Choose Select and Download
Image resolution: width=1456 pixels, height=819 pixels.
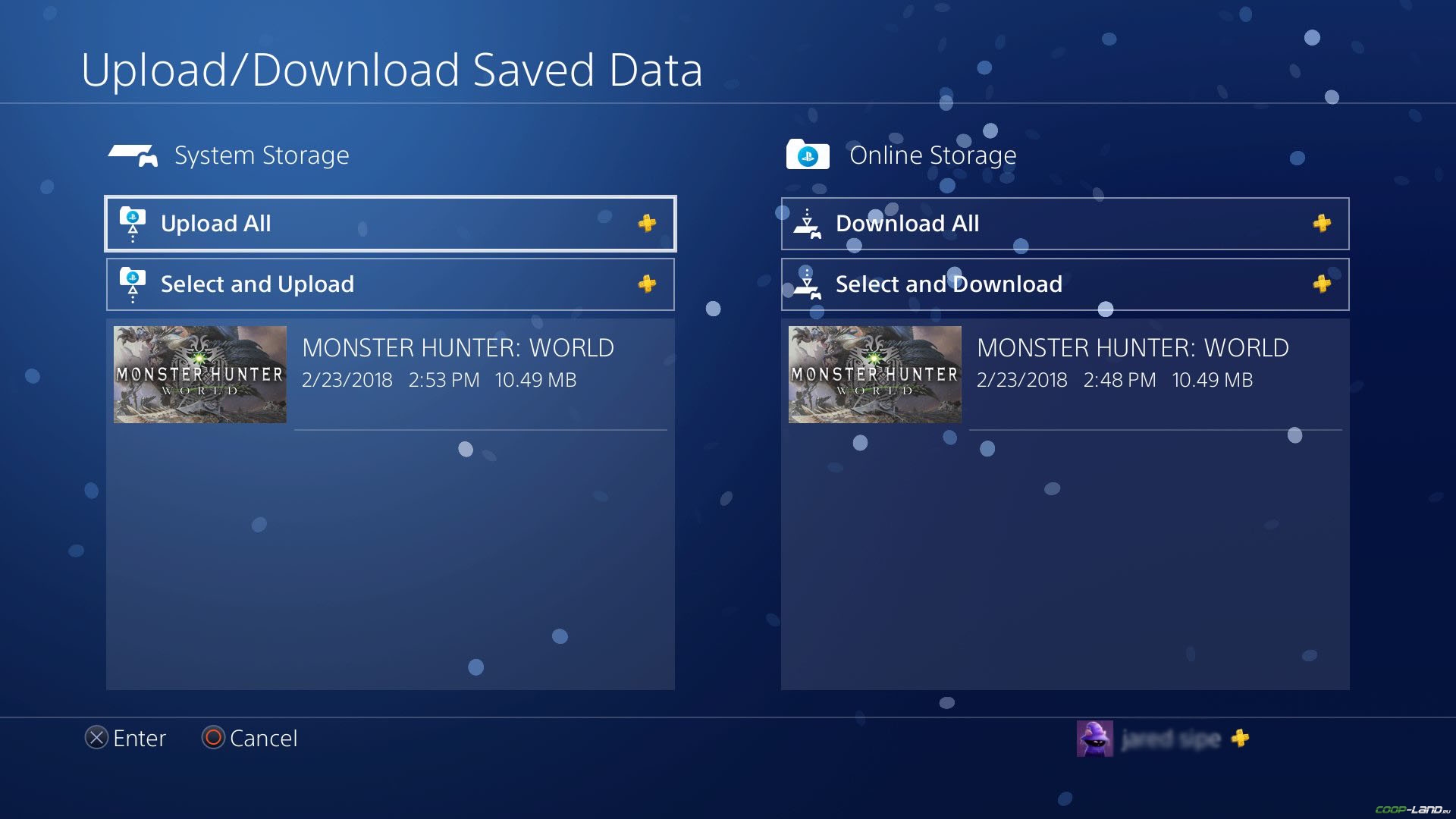(x=1065, y=284)
